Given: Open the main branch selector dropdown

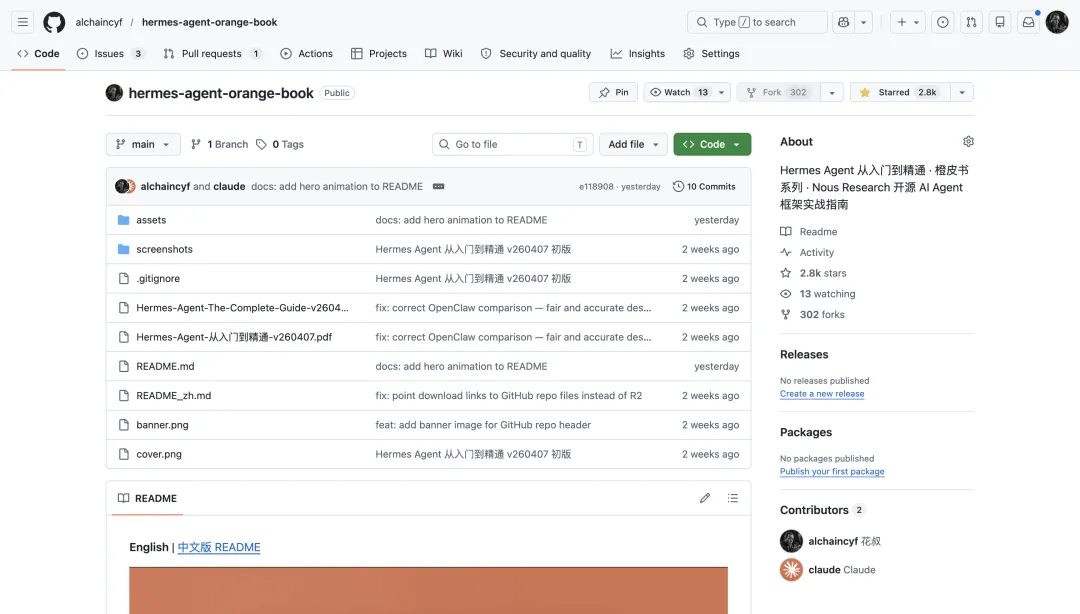Looking at the screenshot, I should point(143,144).
